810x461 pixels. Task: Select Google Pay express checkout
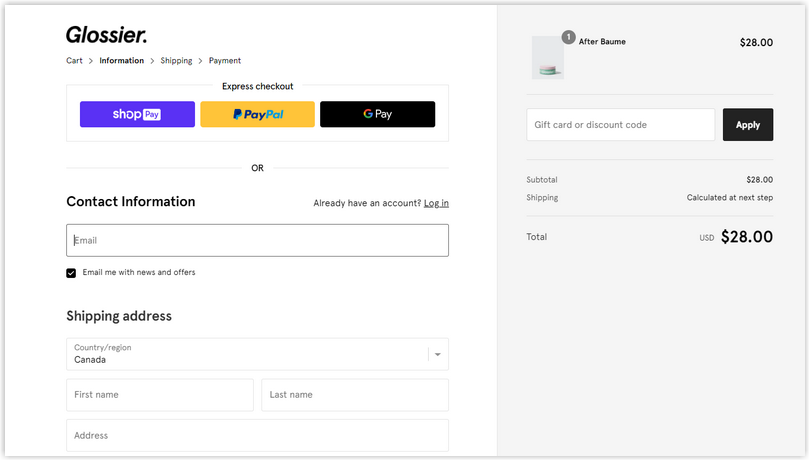pos(377,114)
